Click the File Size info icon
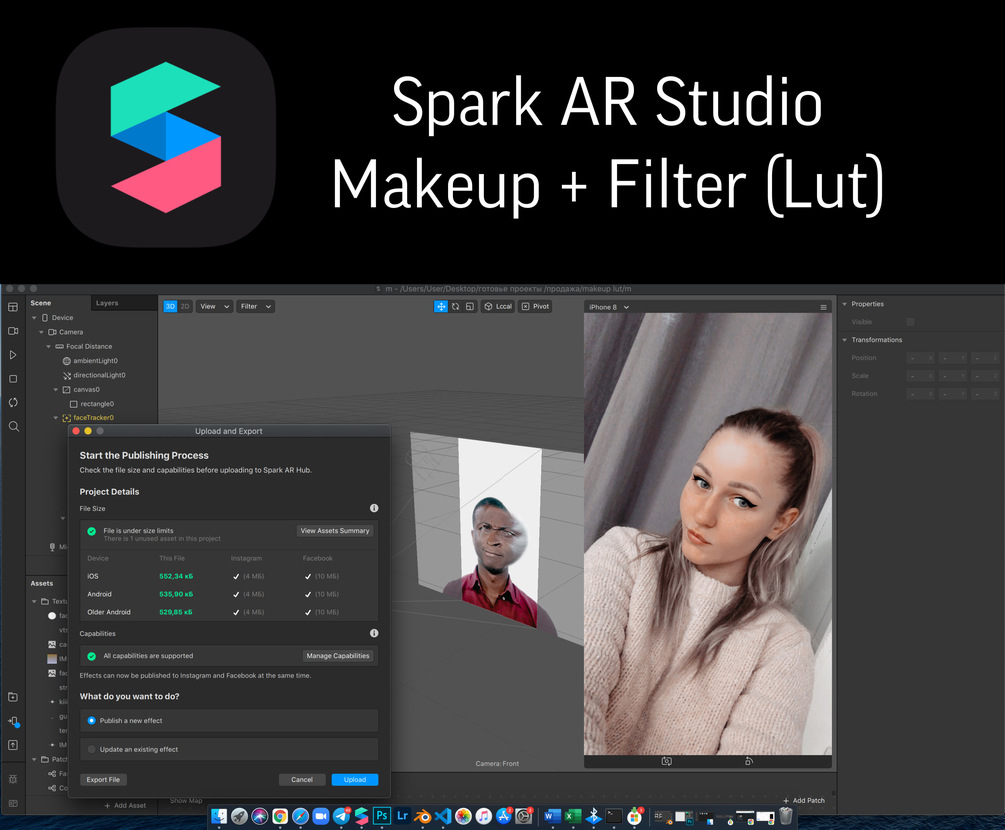1005x830 pixels. 374,508
